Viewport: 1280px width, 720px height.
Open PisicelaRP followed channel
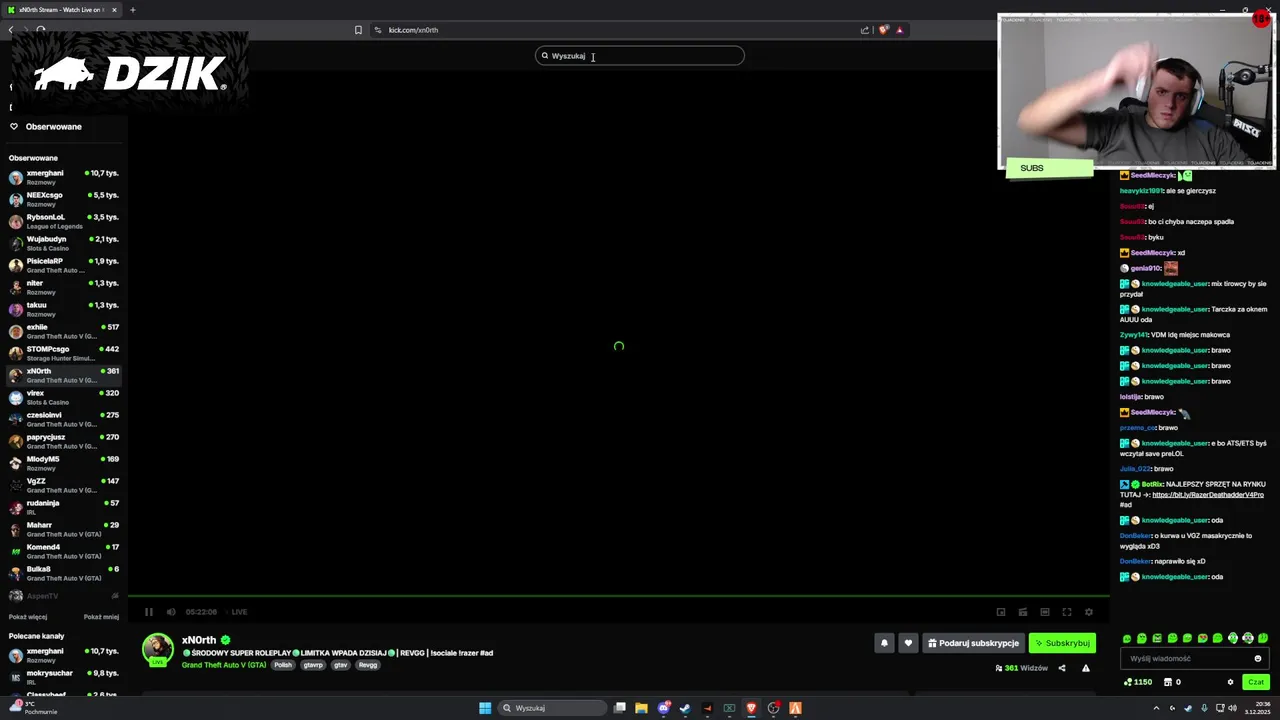64,265
